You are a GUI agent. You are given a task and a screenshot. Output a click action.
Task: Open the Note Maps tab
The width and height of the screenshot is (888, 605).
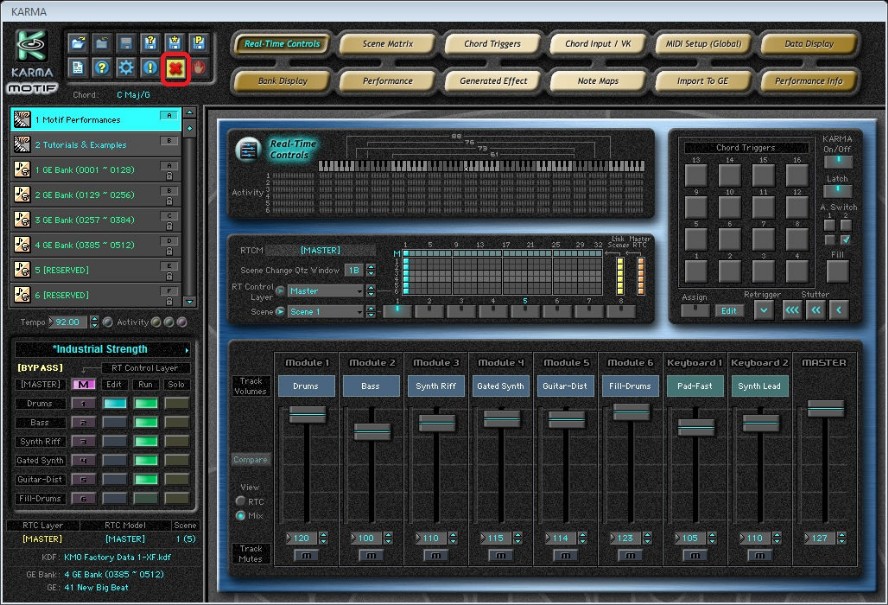coord(598,81)
